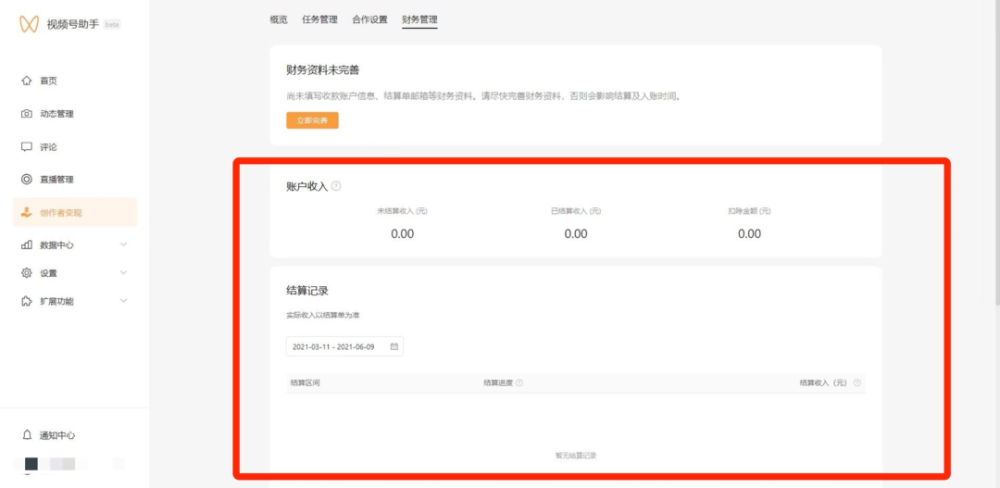The image size is (1000, 488).
Task: Switch to the 概览 tab
Action: tap(279, 19)
